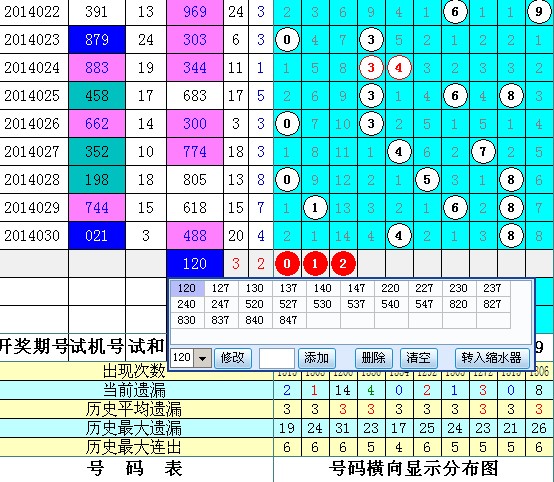The height and width of the screenshot is (482, 554).
Task: Select highlighted 120 cell in the list
Action: (187, 288)
